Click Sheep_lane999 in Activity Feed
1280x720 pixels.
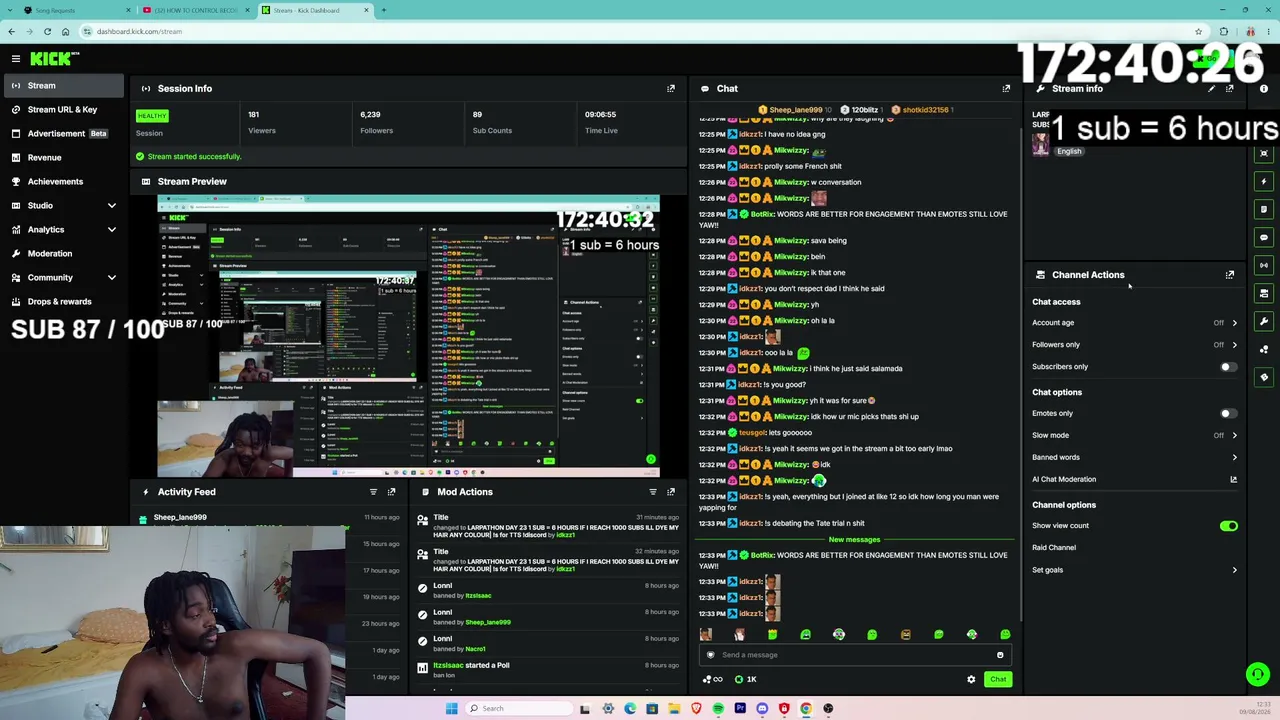click(180, 517)
